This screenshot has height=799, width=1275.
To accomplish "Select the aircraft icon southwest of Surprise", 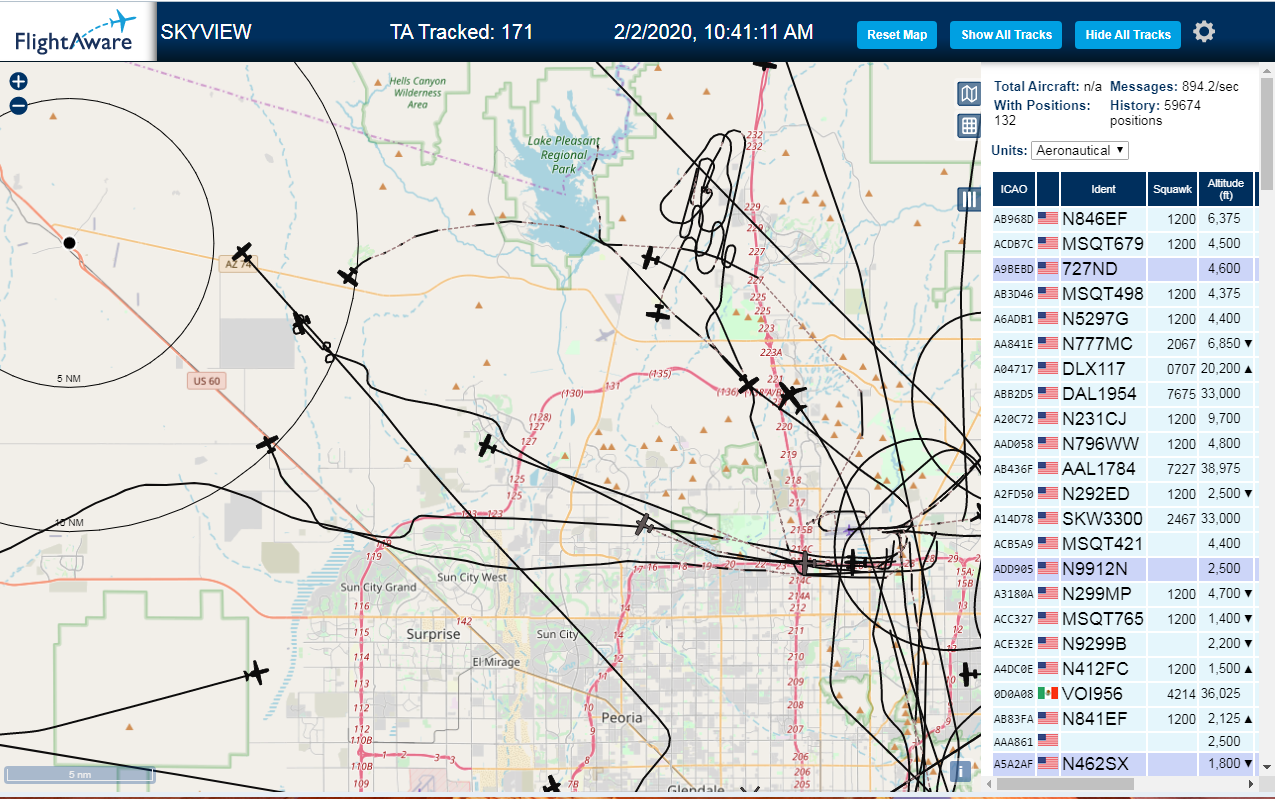I will [257, 672].
